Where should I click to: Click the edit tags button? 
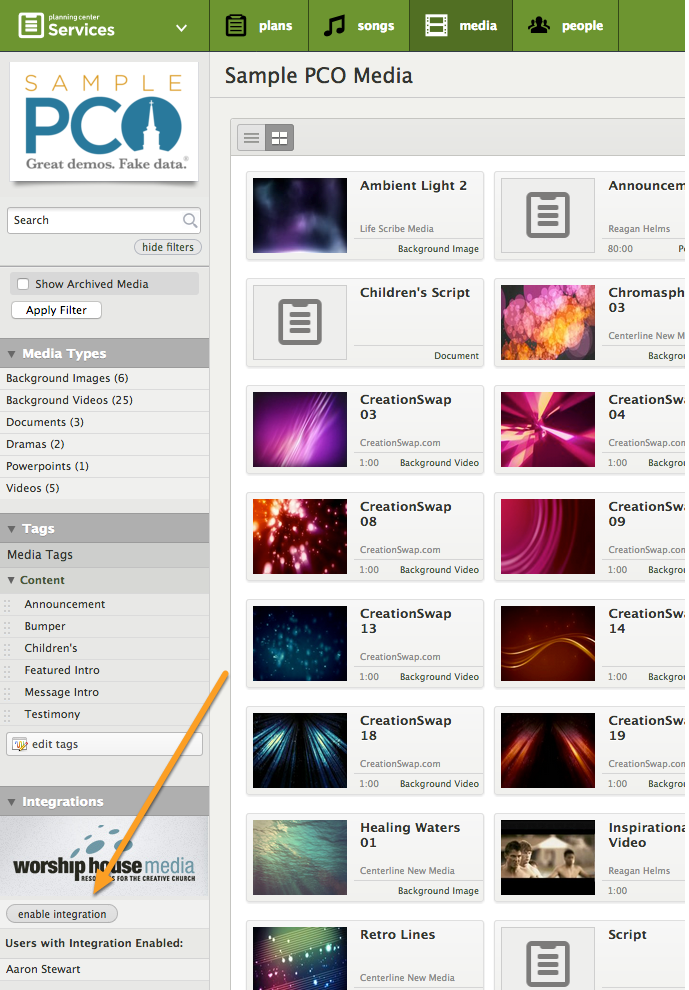pos(104,744)
